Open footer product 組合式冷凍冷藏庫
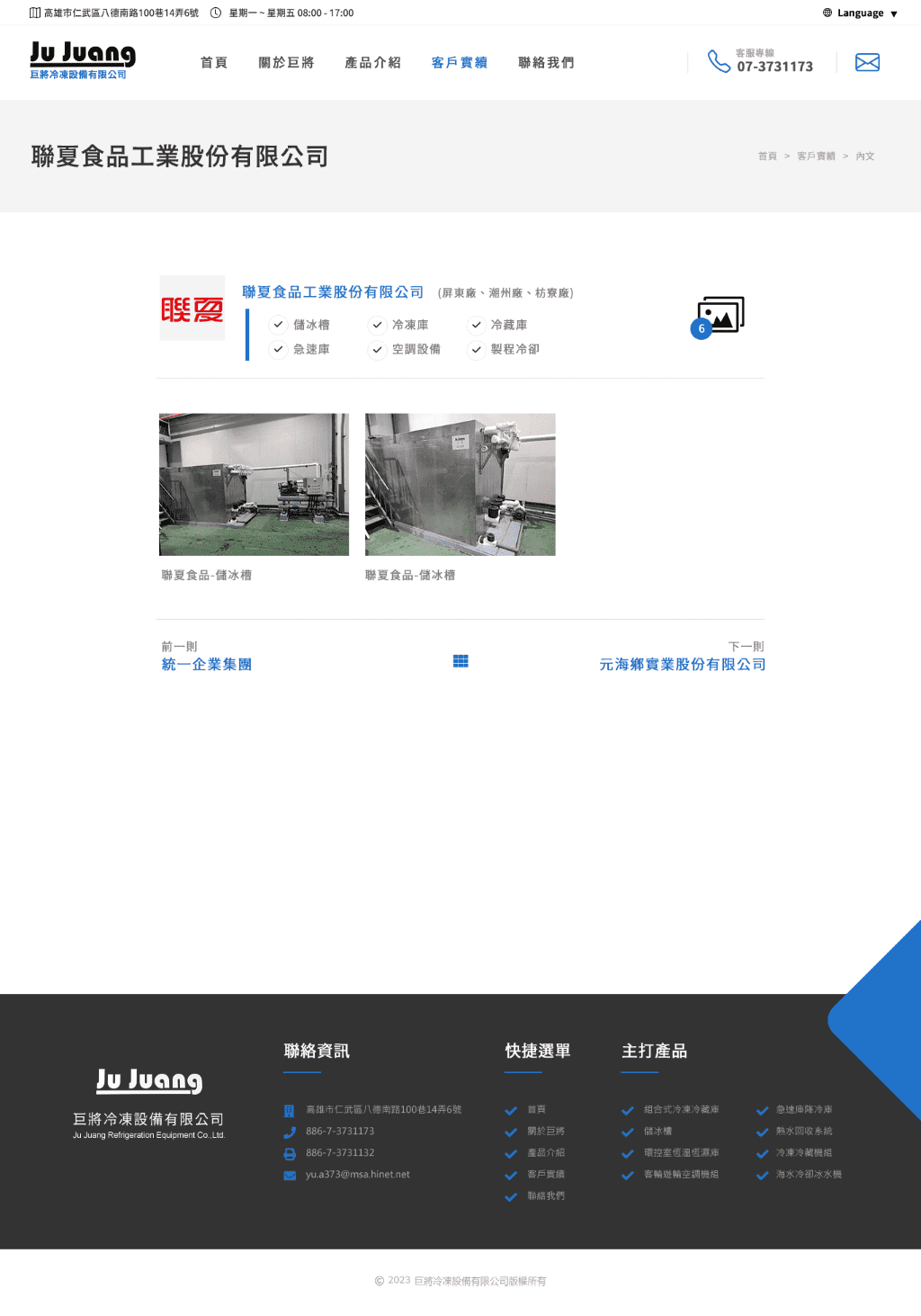 681,1109
